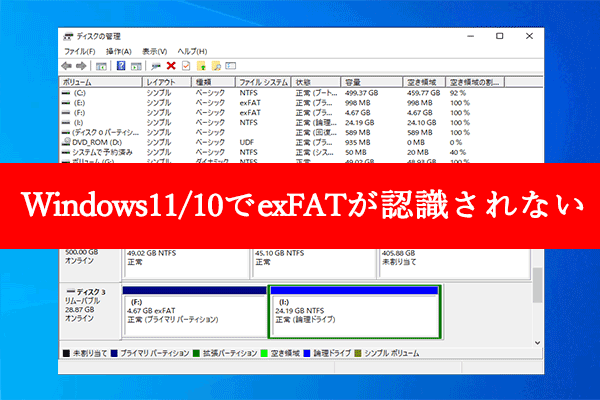
Task: Click the blue 論理ドライブ legend swatch
Action: point(307,353)
